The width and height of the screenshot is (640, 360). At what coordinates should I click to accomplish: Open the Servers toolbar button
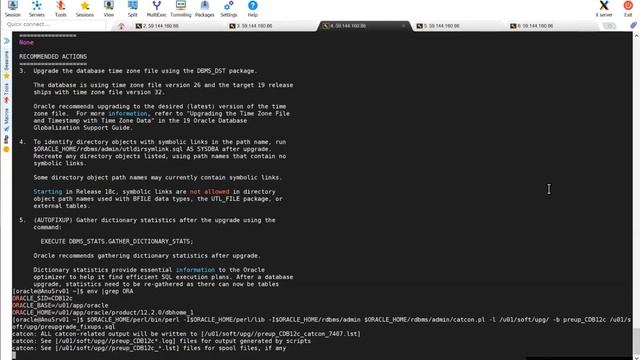37,9
